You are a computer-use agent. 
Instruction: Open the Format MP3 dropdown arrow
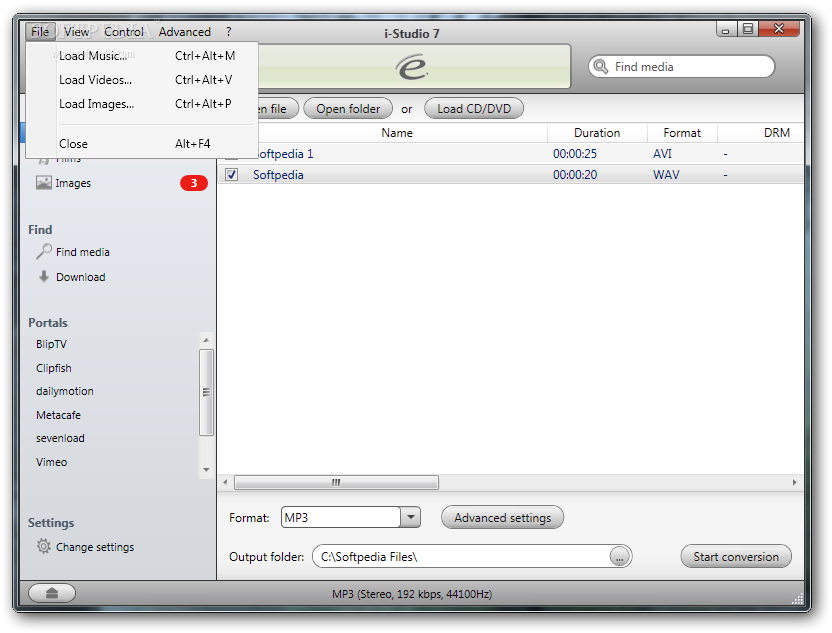pos(410,517)
